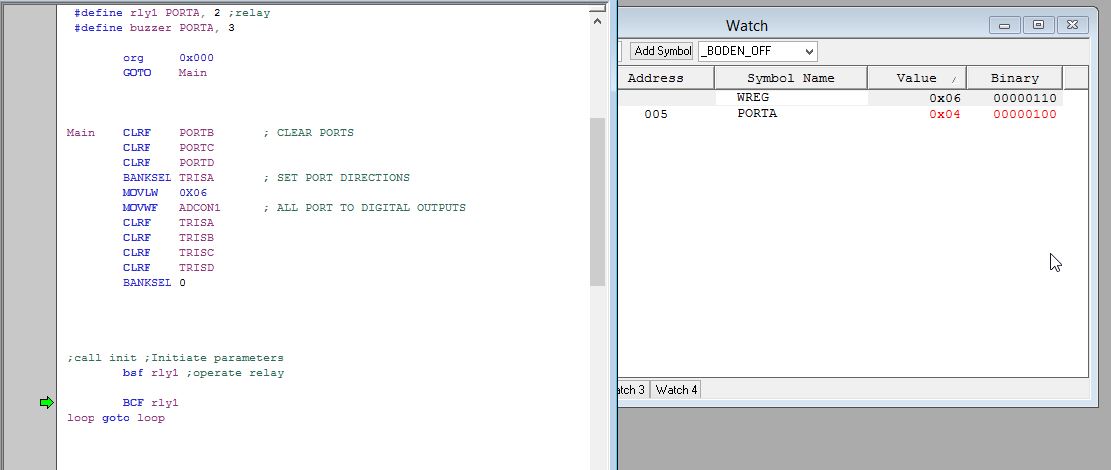Click the PORTA address 005 cell
Viewport: 1111px width, 470px height.
coord(655,114)
